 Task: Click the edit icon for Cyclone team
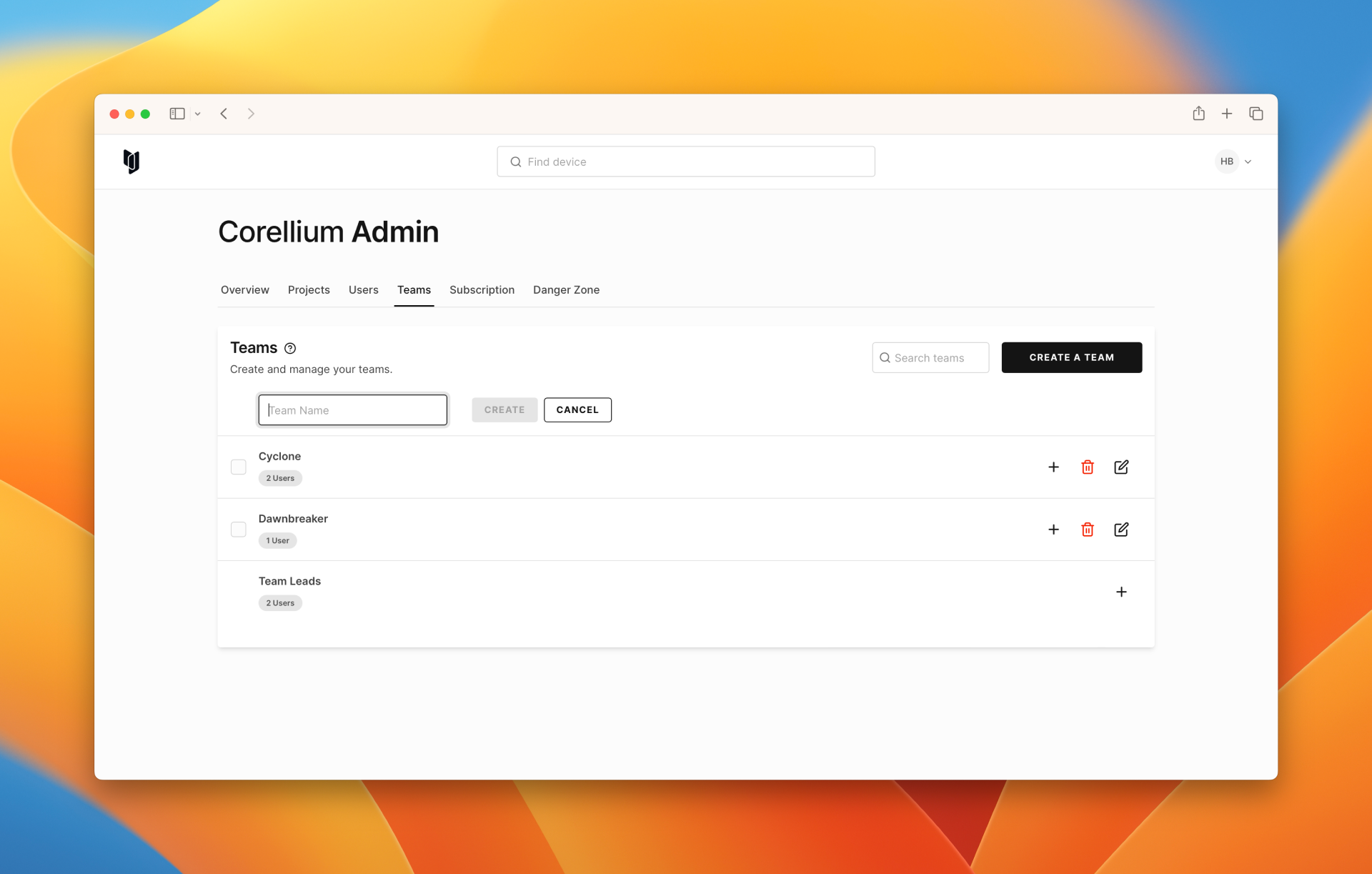(1121, 466)
